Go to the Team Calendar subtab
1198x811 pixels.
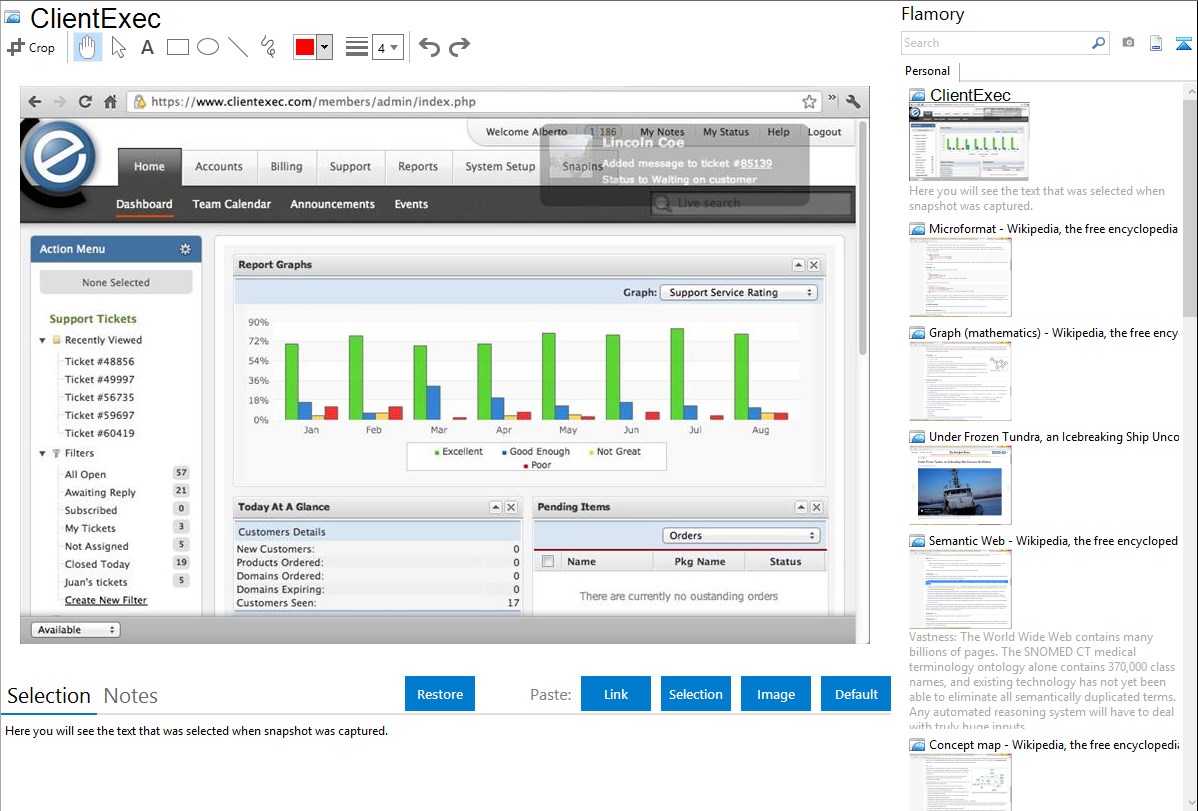[232, 204]
